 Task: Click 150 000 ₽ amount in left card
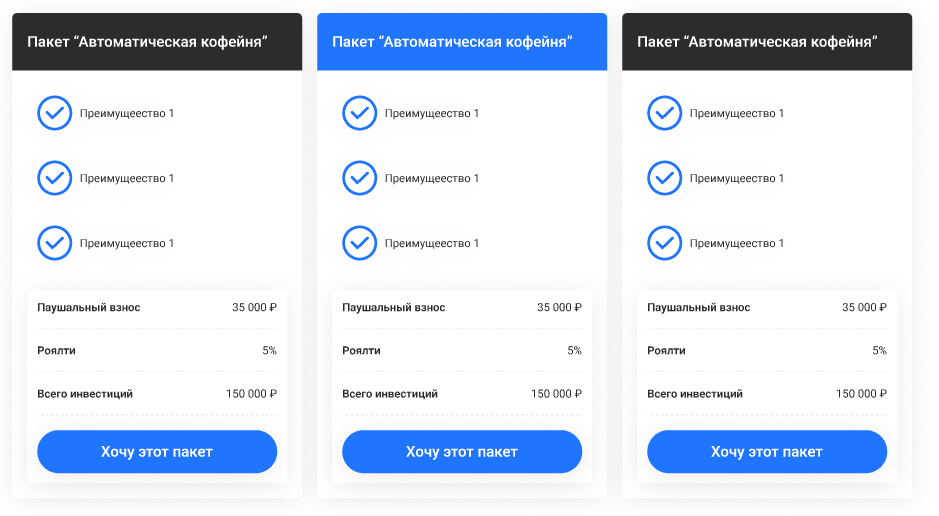pyautogui.click(x=251, y=394)
